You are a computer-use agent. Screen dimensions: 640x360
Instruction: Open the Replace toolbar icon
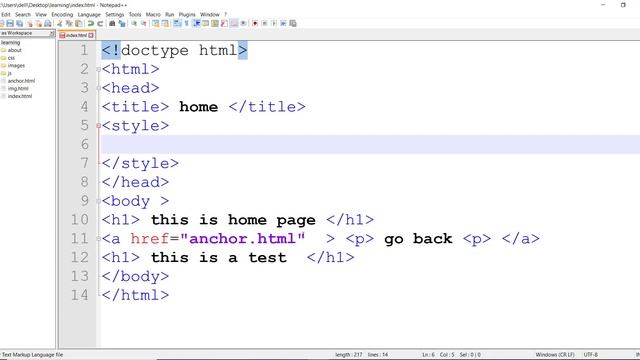click(122, 23)
